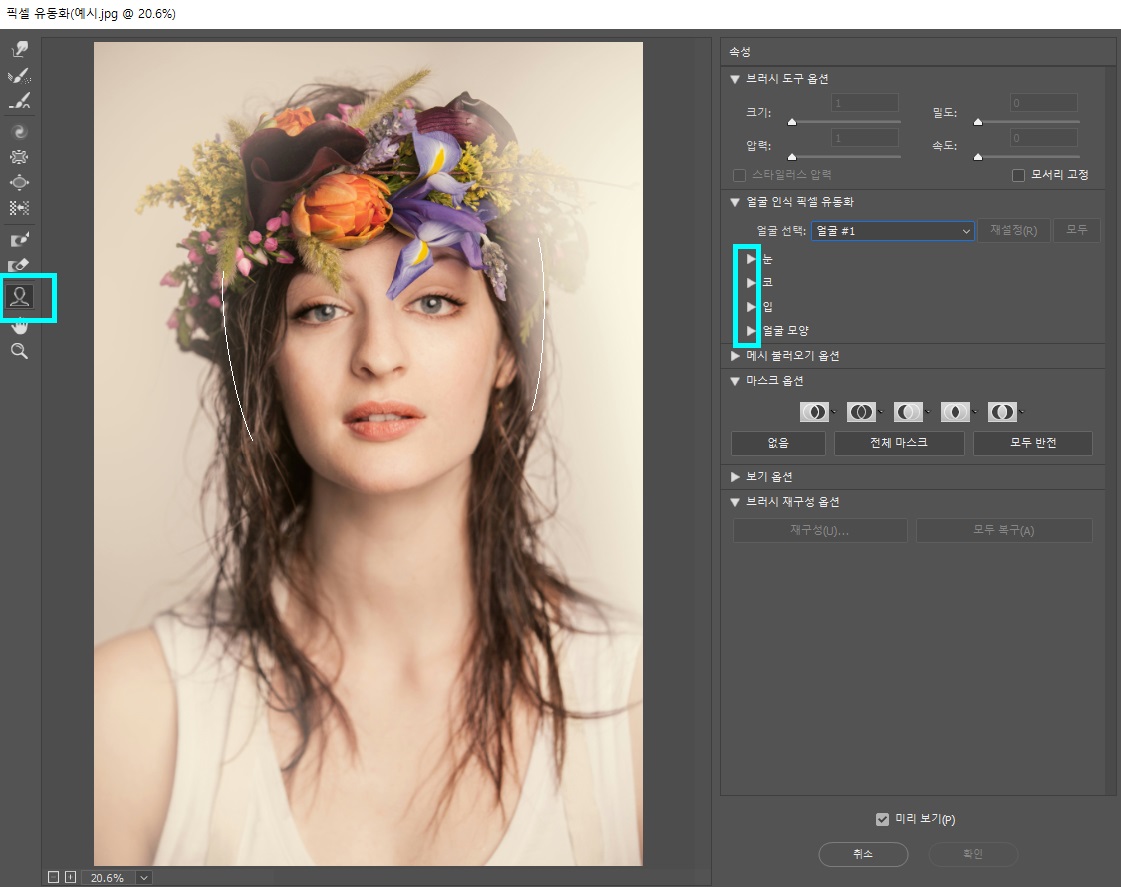Select the Reconstruct tool
Screen dimensions: 1121x887
pos(19,76)
